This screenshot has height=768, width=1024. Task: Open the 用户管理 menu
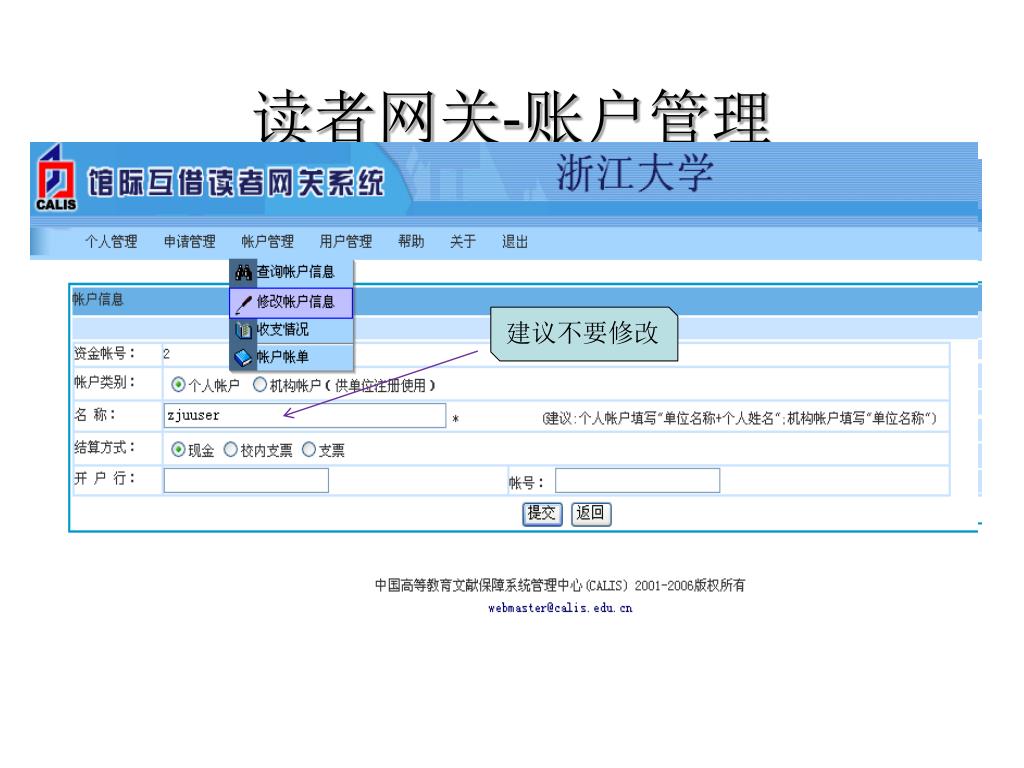[x=345, y=242]
